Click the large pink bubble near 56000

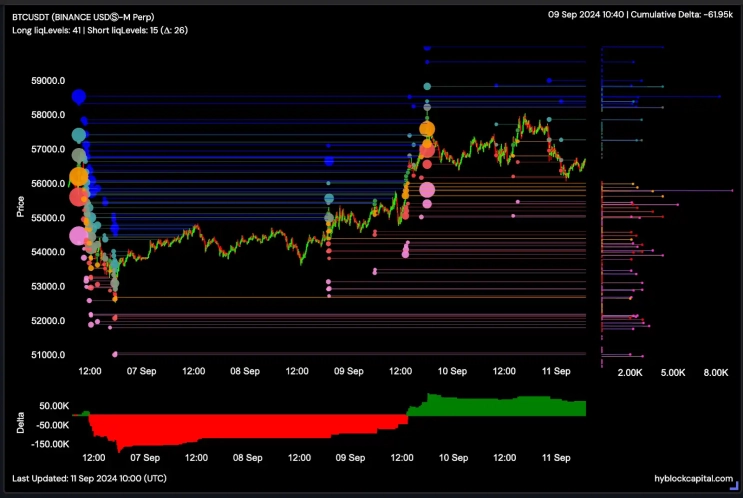427,190
